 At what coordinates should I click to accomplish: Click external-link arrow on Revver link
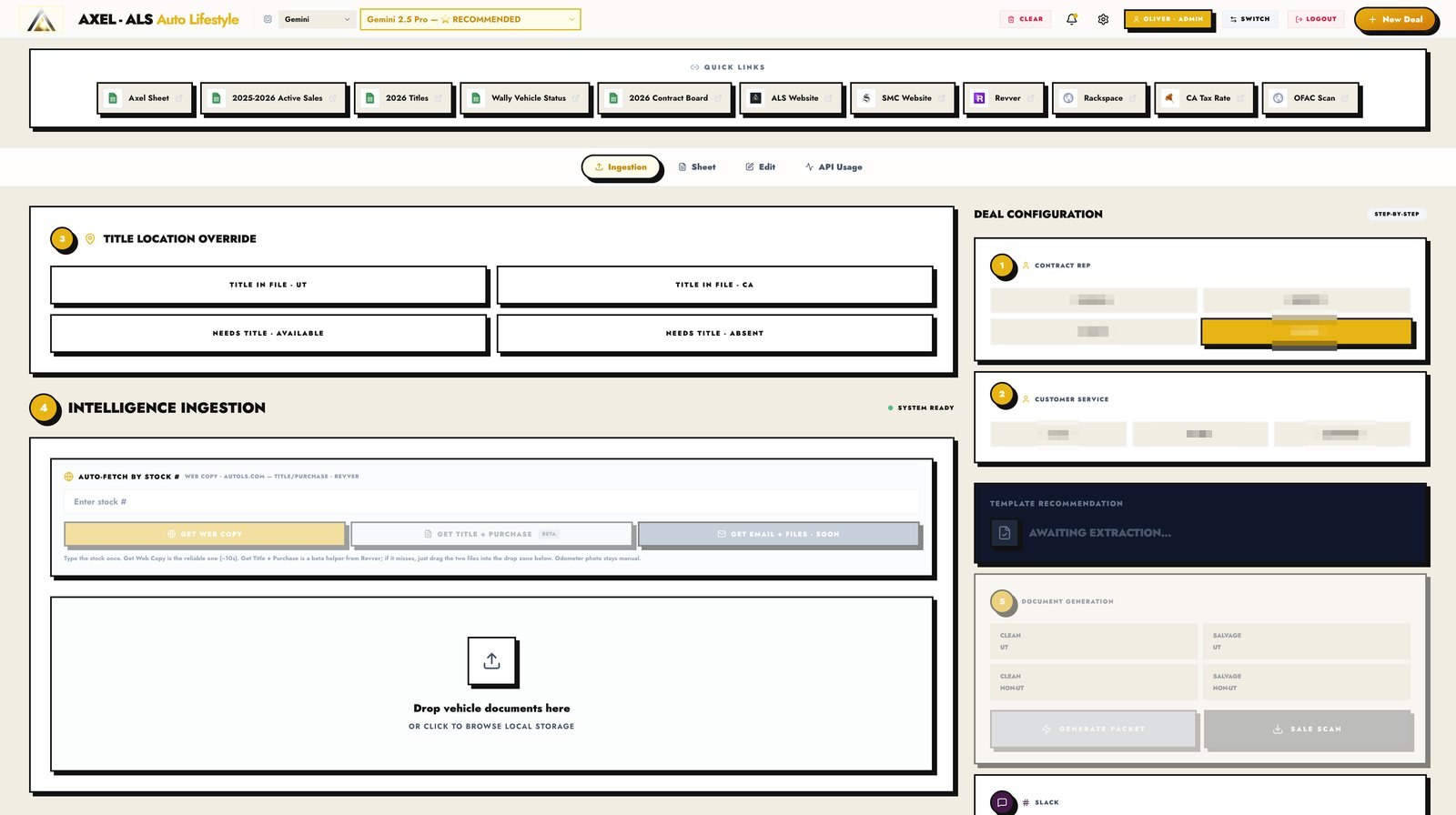[1031, 98]
